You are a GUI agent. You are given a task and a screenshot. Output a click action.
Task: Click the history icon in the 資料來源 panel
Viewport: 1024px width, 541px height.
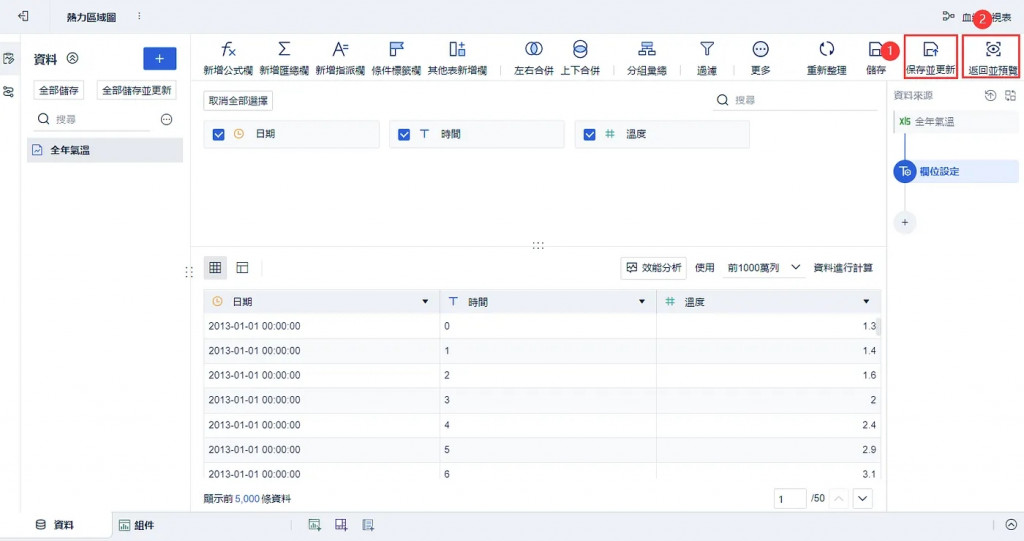tap(991, 95)
